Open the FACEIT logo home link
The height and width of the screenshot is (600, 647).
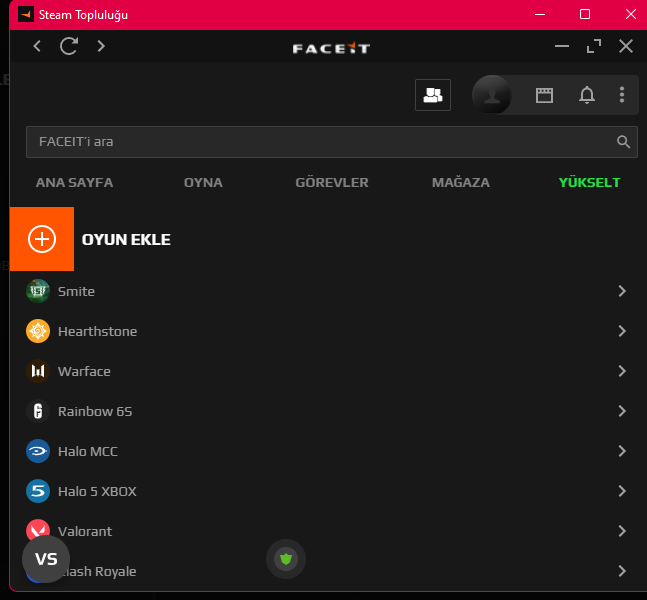click(x=331, y=48)
